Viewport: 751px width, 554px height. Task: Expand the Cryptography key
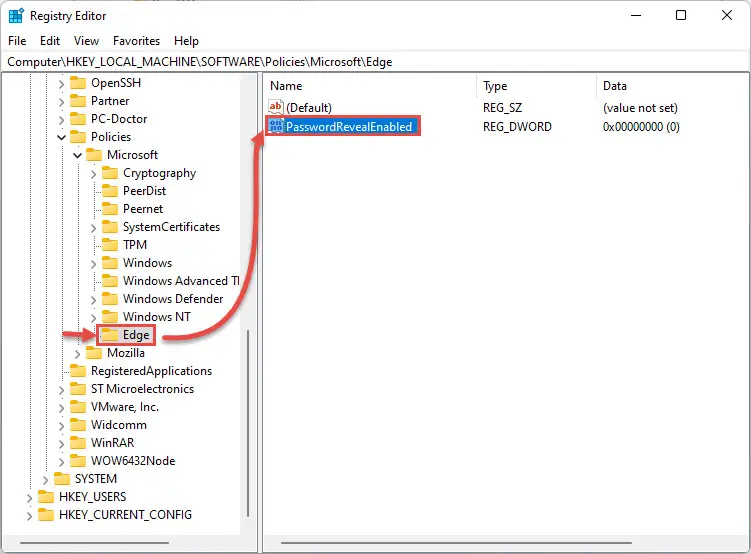tap(93, 174)
